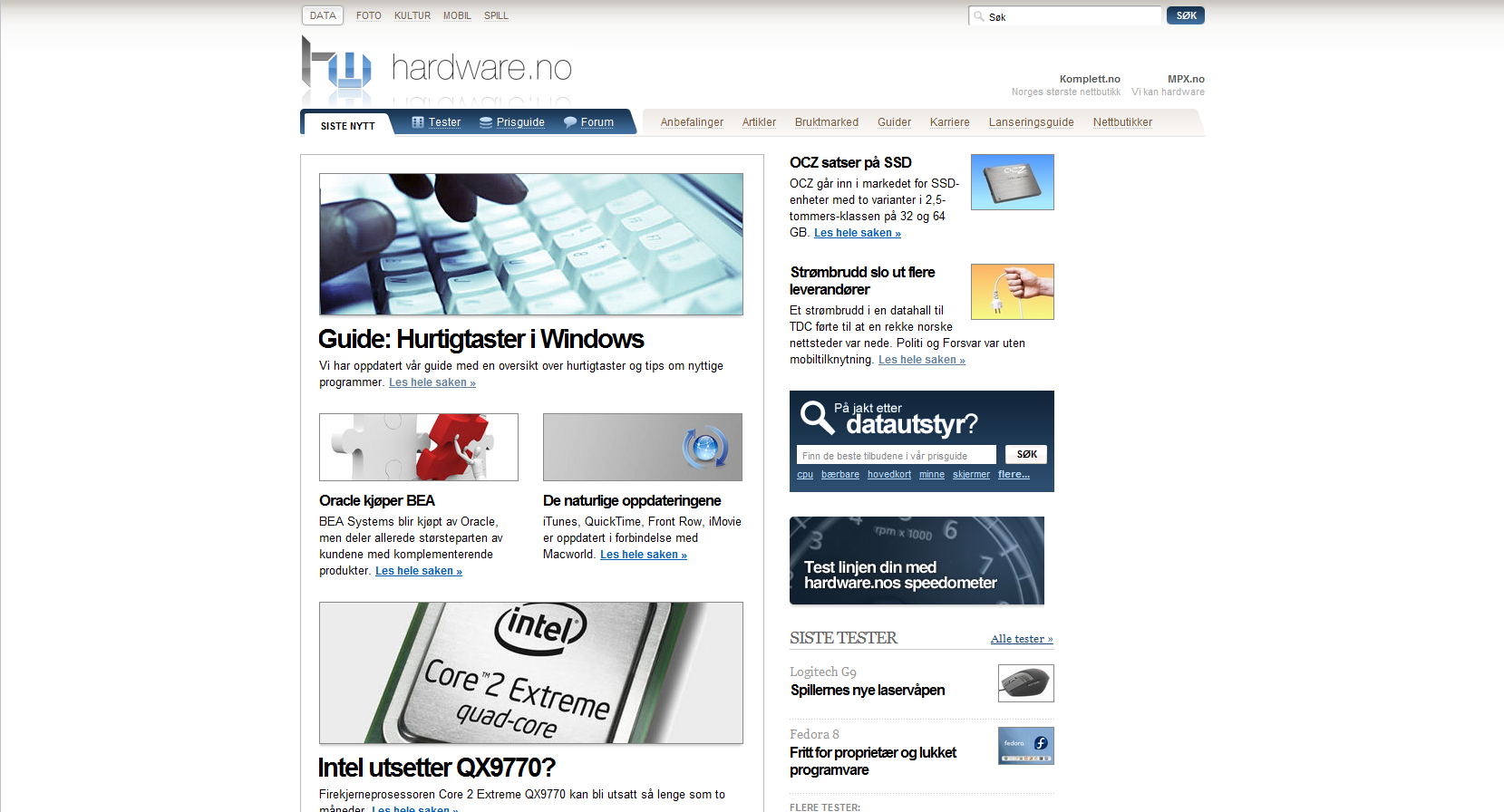Click the Forum speech bubble icon
The width and height of the screenshot is (1504, 812).
click(570, 122)
